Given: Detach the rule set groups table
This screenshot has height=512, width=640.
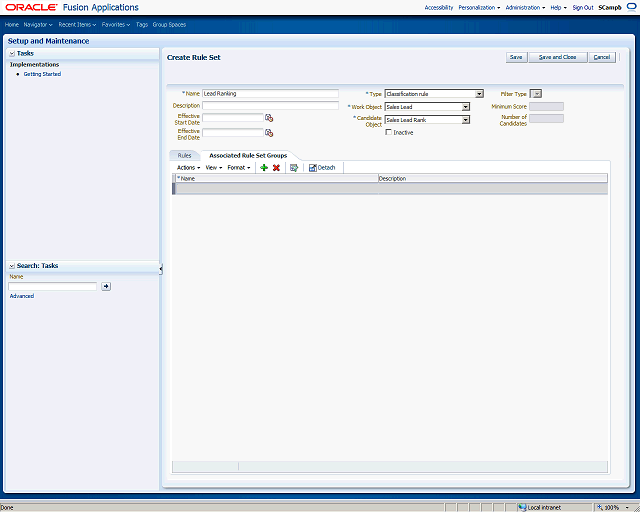Looking at the screenshot, I should click(322, 167).
